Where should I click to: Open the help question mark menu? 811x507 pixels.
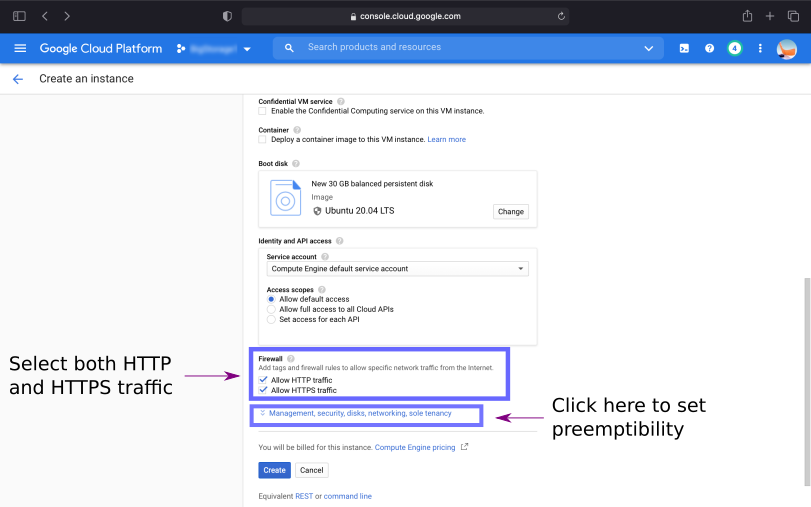tap(709, 48)
